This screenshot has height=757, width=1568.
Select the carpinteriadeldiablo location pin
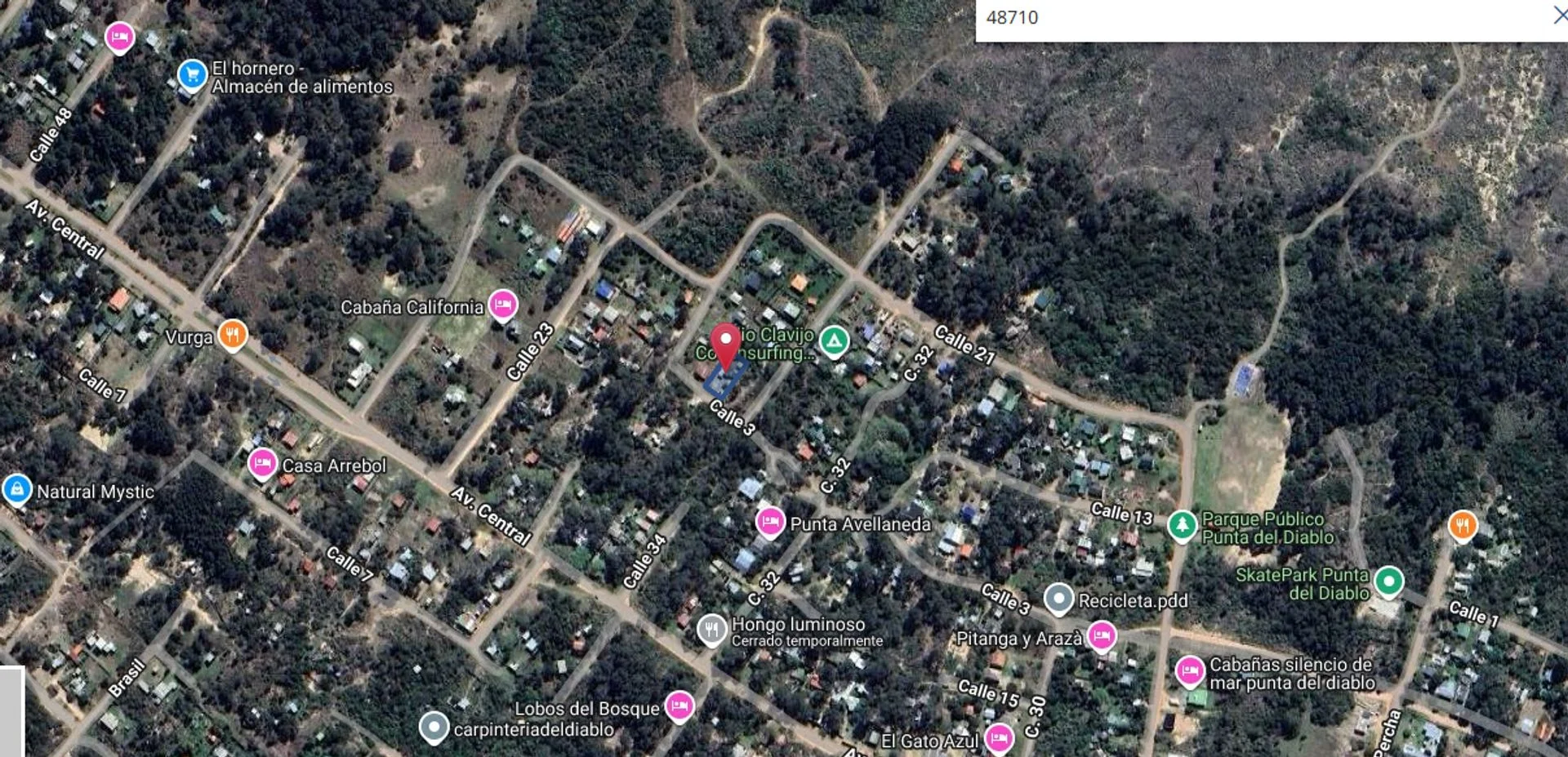434,726
